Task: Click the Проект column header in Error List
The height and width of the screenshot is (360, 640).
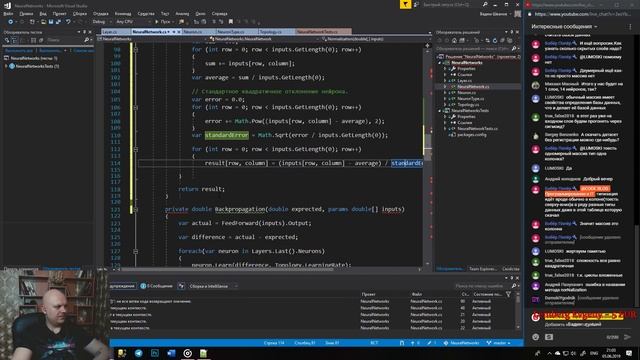Action: tap(369, 294)
